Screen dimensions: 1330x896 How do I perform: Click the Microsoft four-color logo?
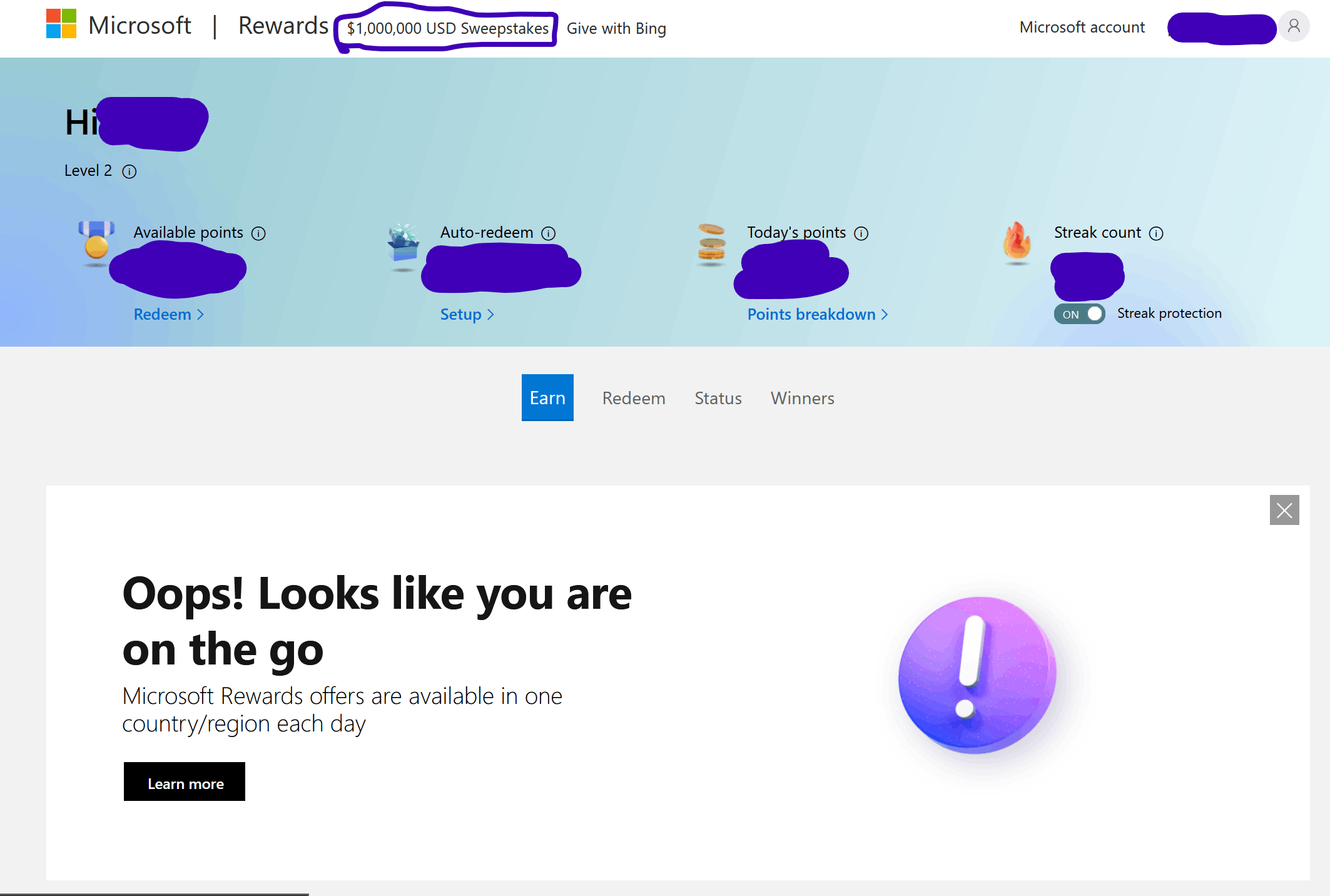[x=61, y=24]
